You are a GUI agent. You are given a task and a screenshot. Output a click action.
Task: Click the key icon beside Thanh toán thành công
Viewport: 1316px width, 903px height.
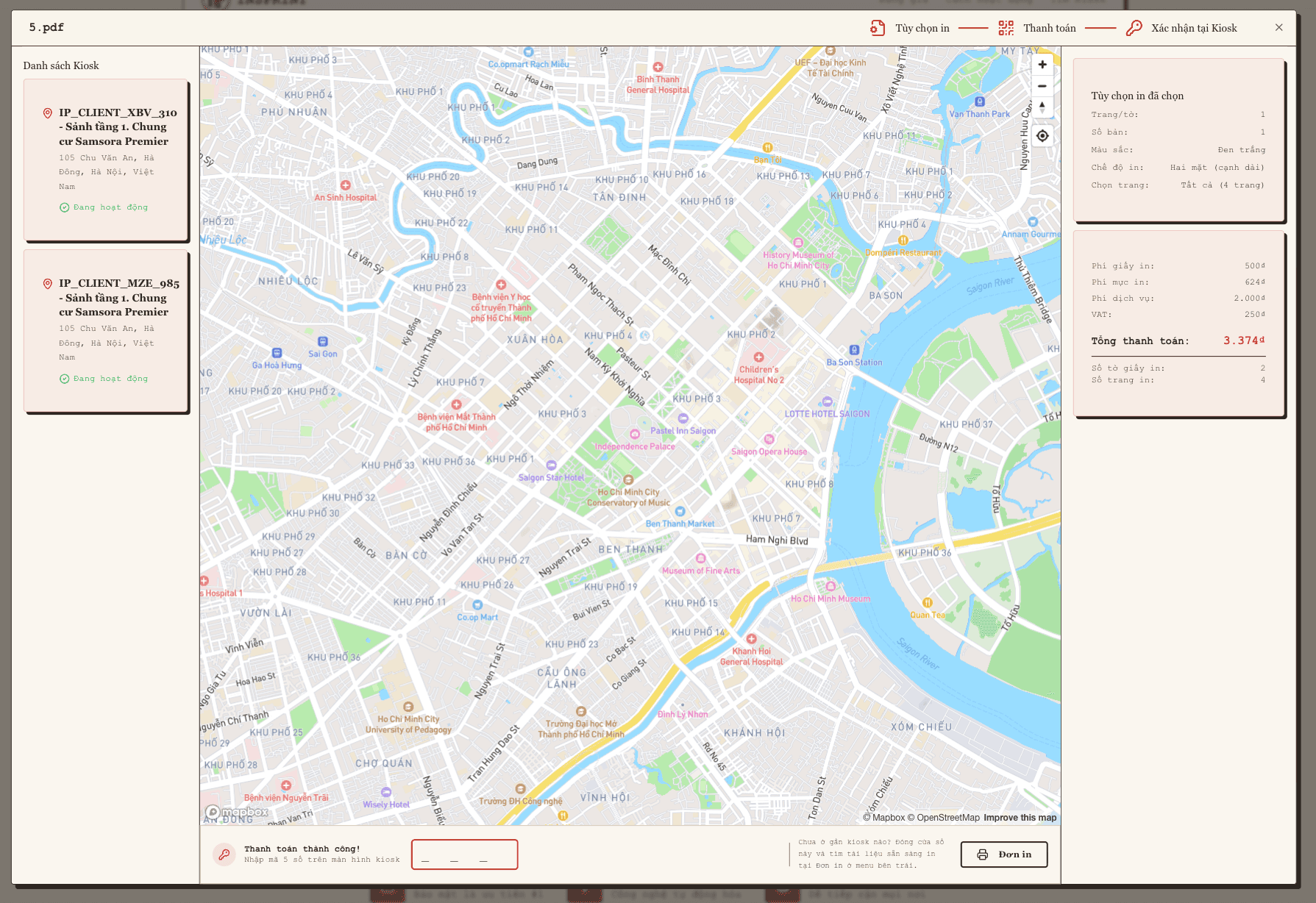pos(224,854)
